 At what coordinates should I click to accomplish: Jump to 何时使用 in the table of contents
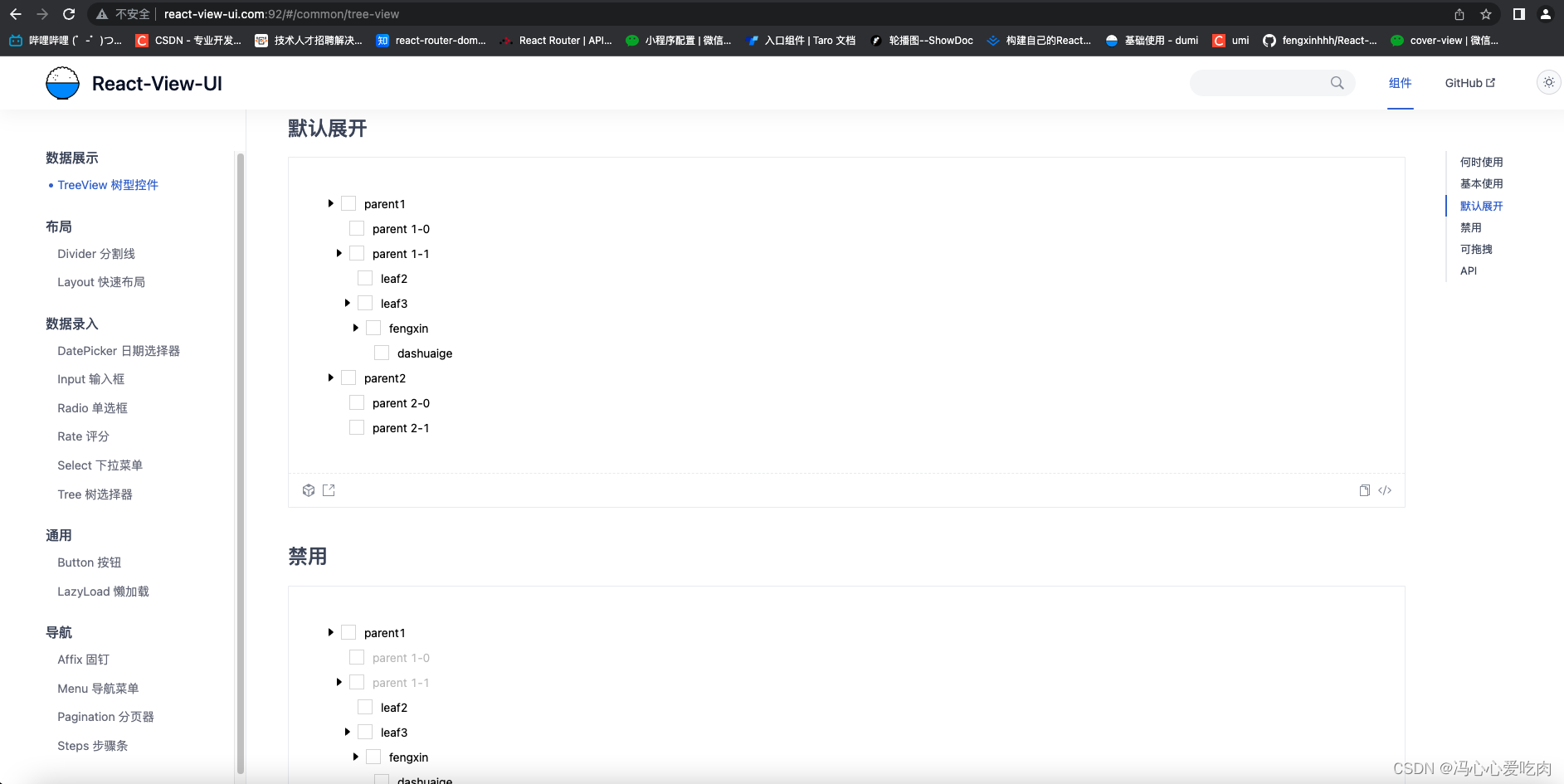point(1481,162)
